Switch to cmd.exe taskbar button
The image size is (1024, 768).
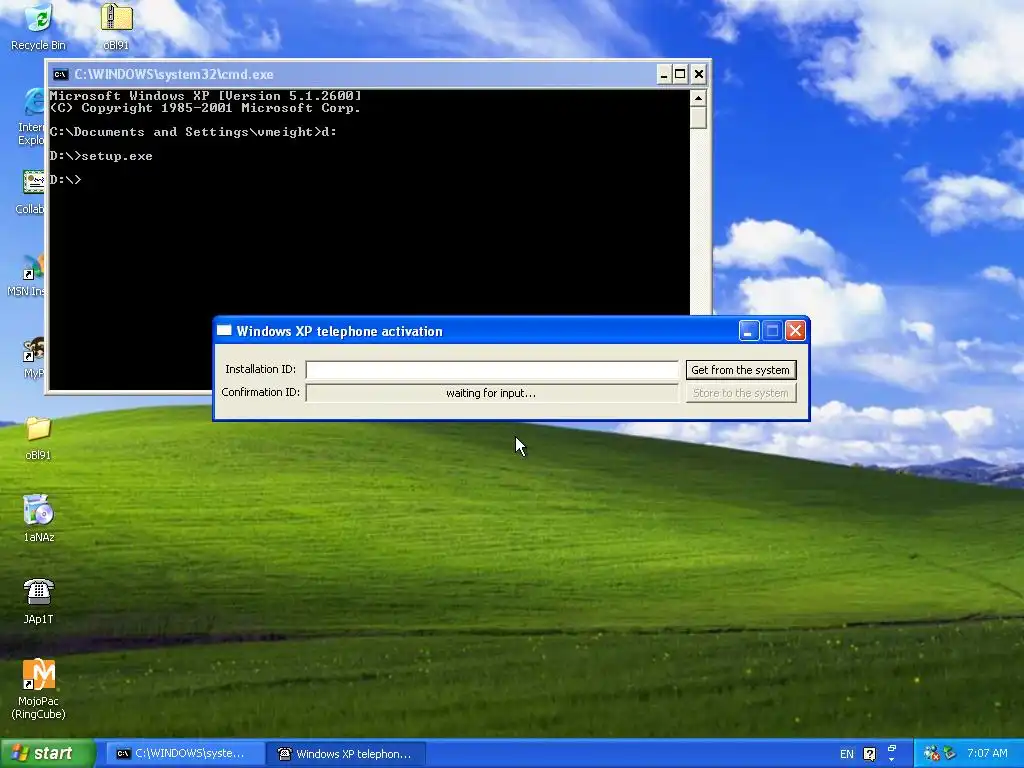coord(185,754)
